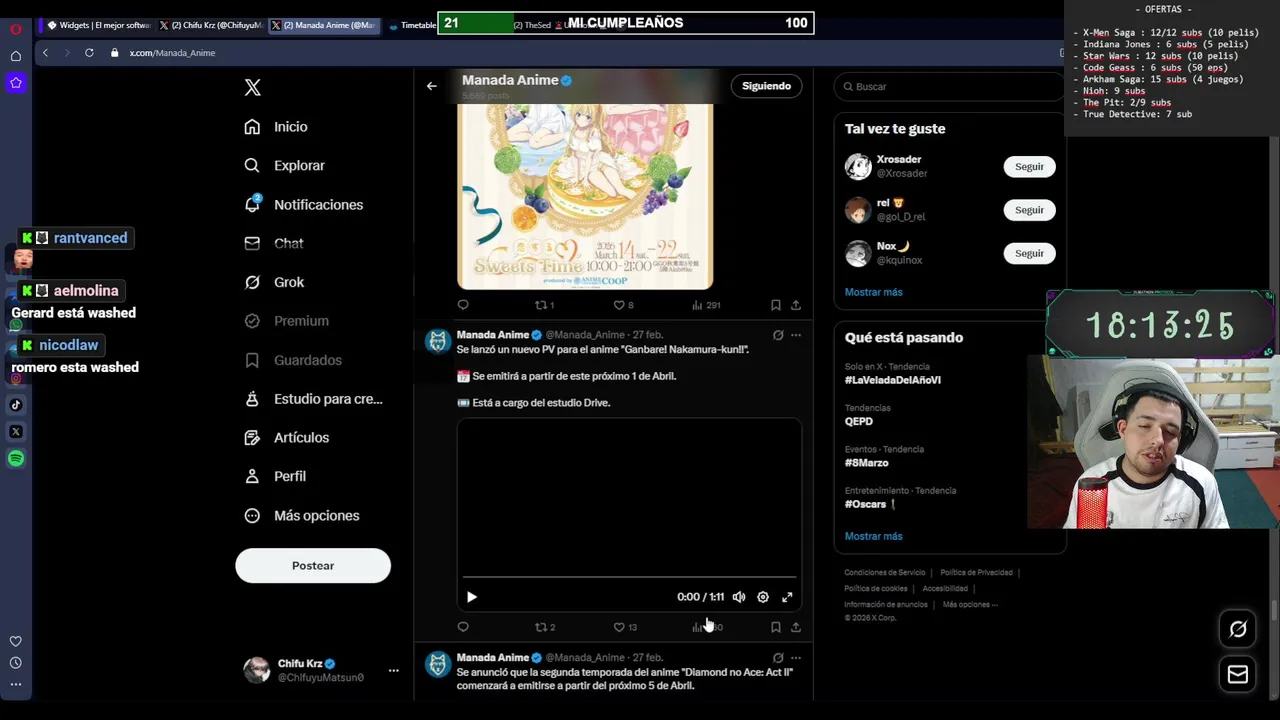Repost the Ganbare Nakamura-kun post
This screenshot has width=1280, height=720.
[x=545, y=627]
